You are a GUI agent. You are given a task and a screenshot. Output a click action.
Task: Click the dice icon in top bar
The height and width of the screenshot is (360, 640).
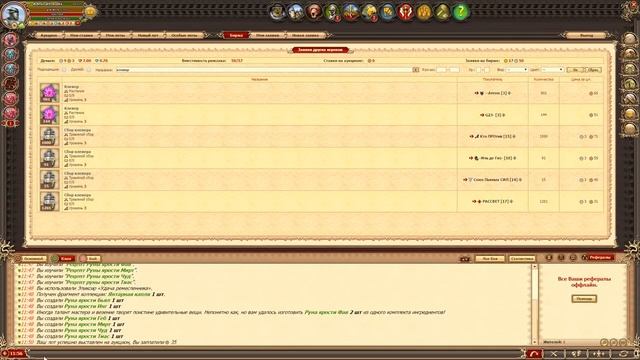[387, 12]
